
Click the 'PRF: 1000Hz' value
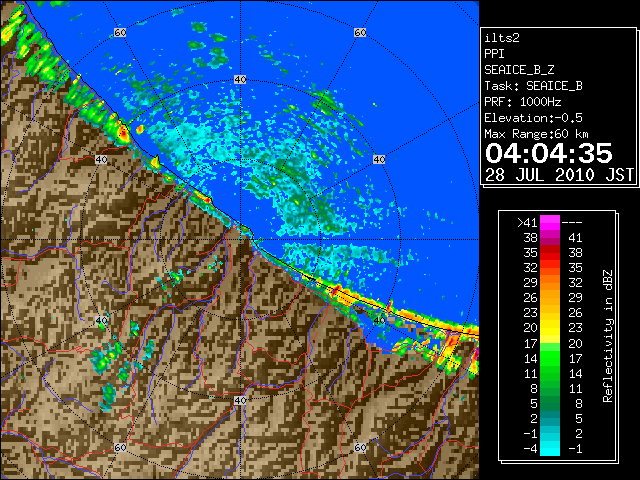[523, 102]
